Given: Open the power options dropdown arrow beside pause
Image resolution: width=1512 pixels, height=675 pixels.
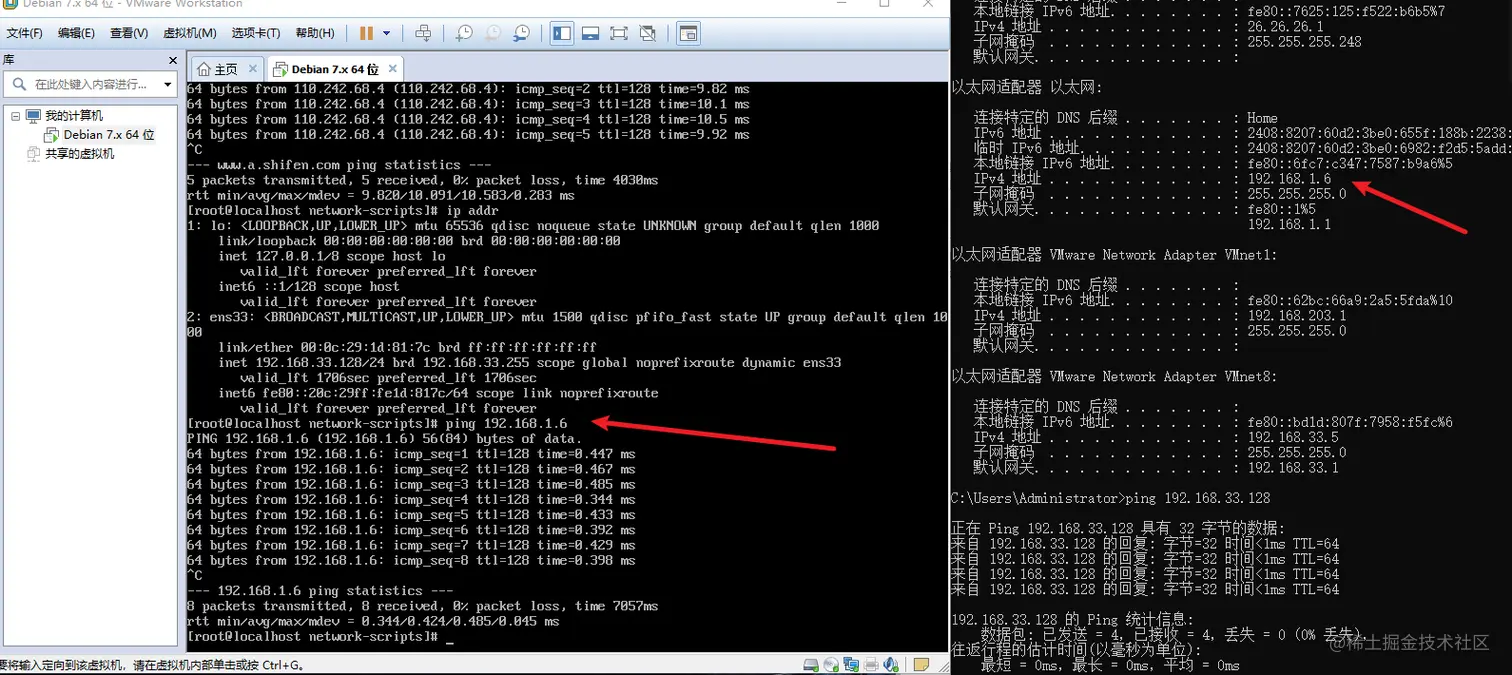Looking at the screenshot, I should 387,33.
